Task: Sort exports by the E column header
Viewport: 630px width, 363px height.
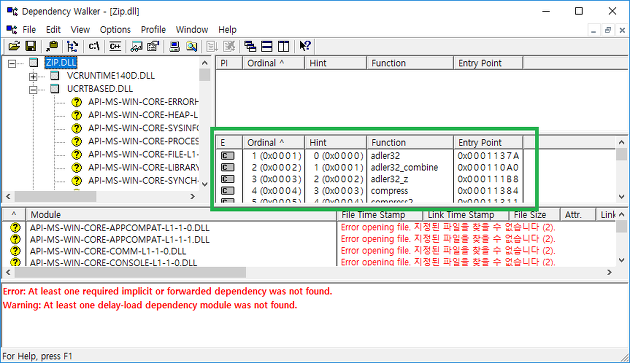Action: [x=229, y=142]
